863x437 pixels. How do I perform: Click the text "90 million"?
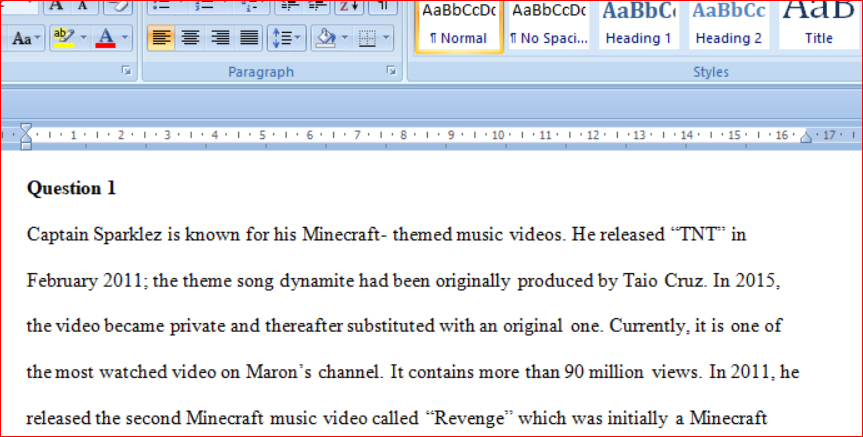(x=604, y=372)
